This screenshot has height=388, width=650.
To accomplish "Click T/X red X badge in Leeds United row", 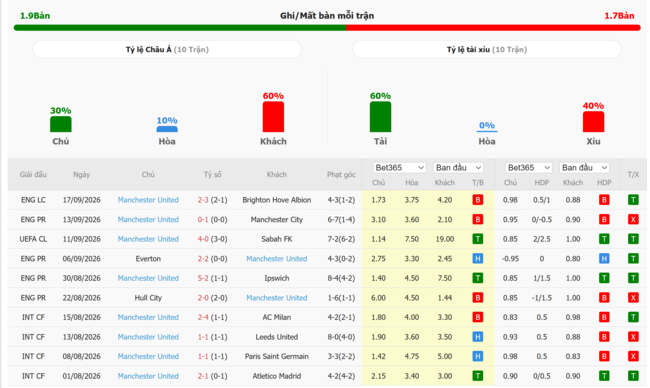I will tap(633, 337).
